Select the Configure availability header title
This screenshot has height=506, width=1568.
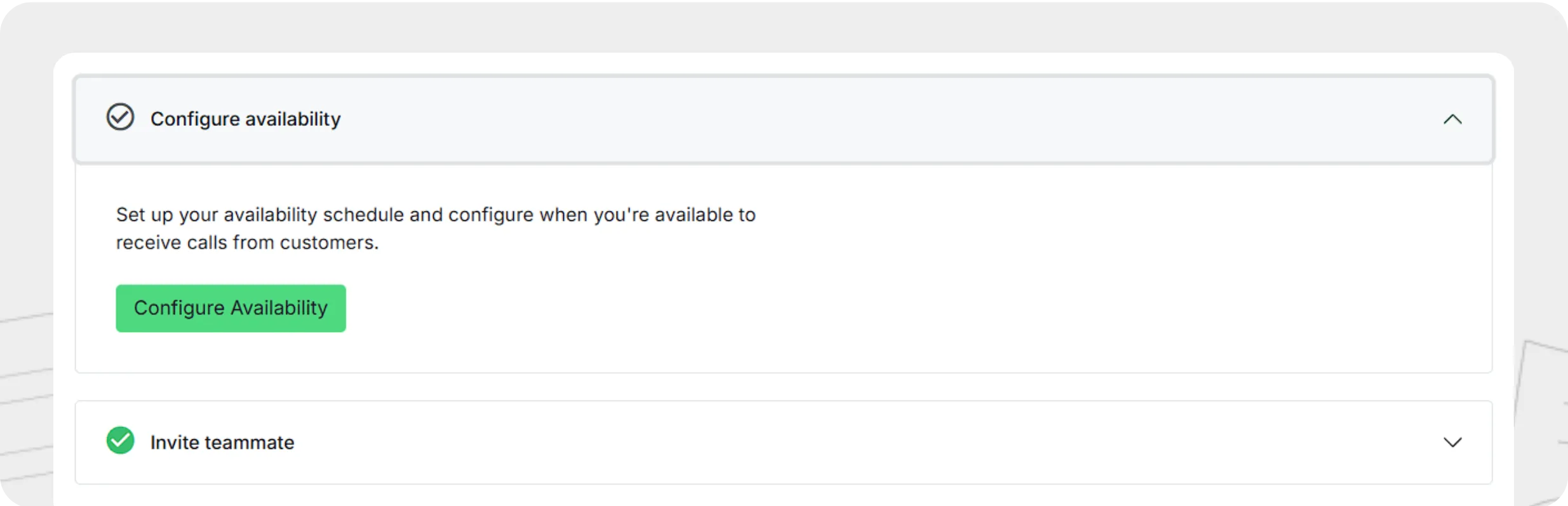pos(246,119)
